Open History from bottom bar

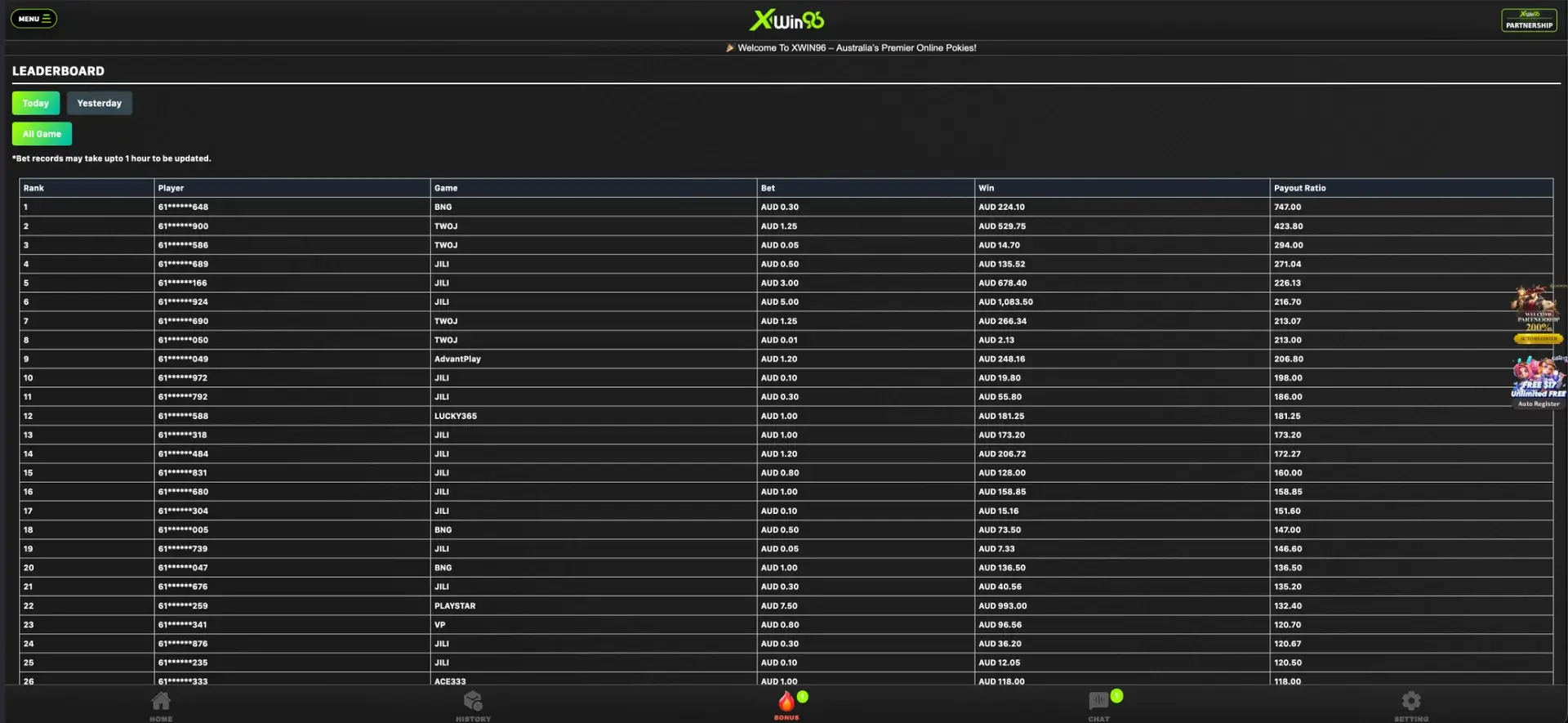pyautogui.click(x=473, y=706)
